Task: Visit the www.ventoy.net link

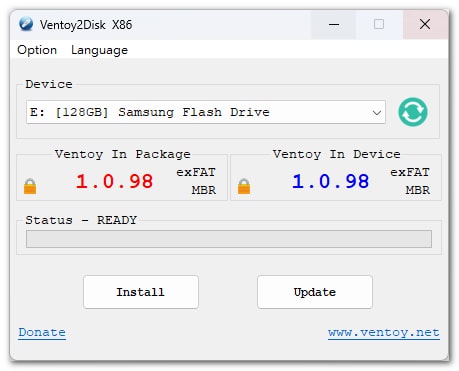Action: [x=384, y=332]
